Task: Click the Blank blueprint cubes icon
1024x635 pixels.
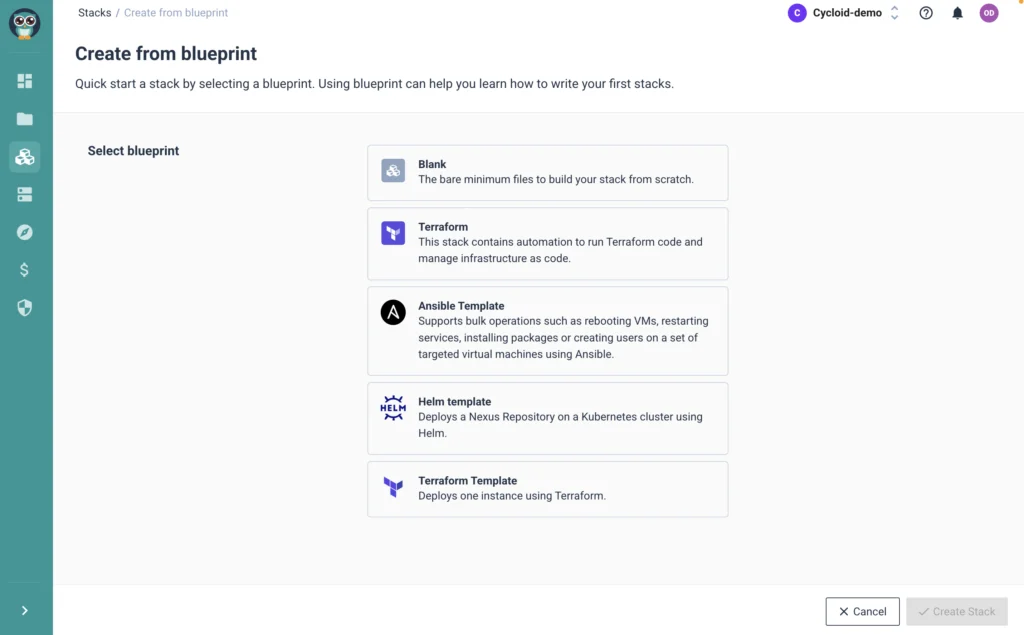Action: click(x=393, y=171)
